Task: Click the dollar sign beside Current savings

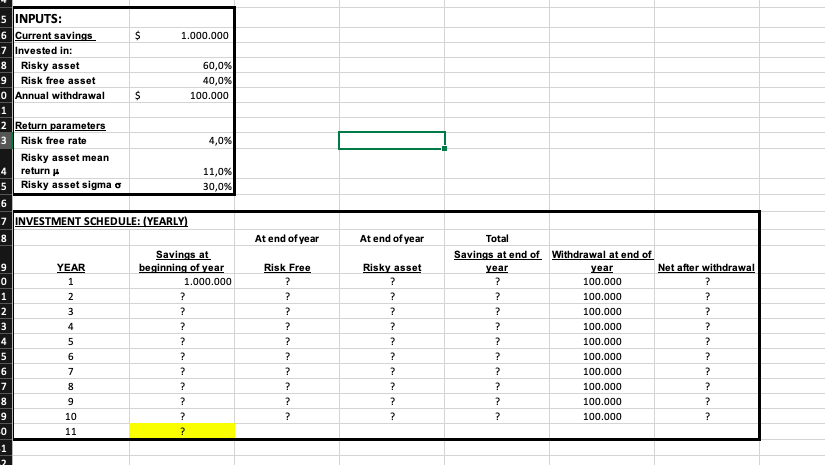Action: click(137, 35)
